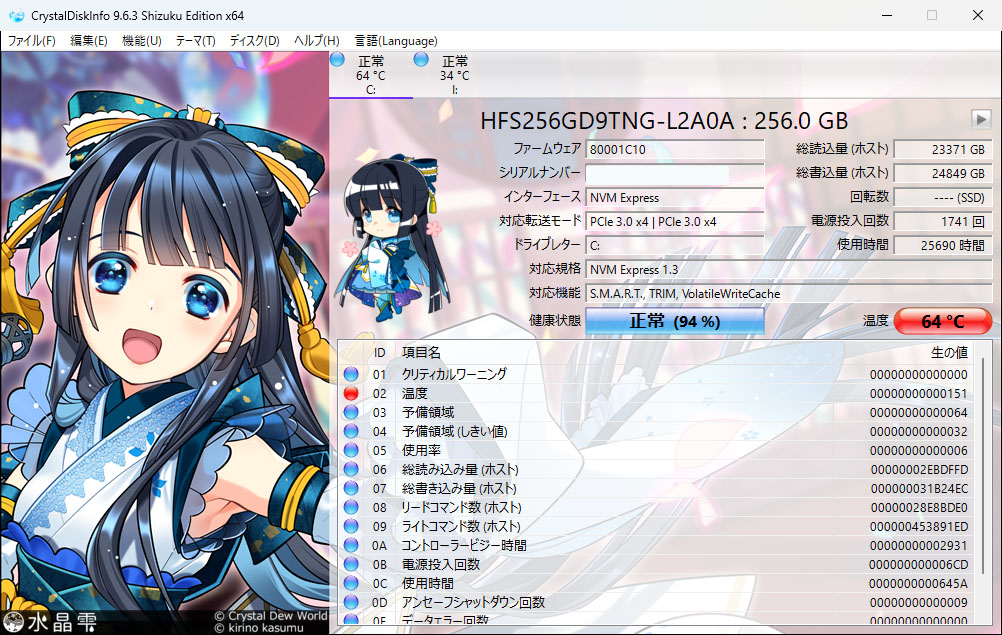1002x635 pixels.
Task: Select the C: drive tab at 64 °C
Action: (371, 75)
